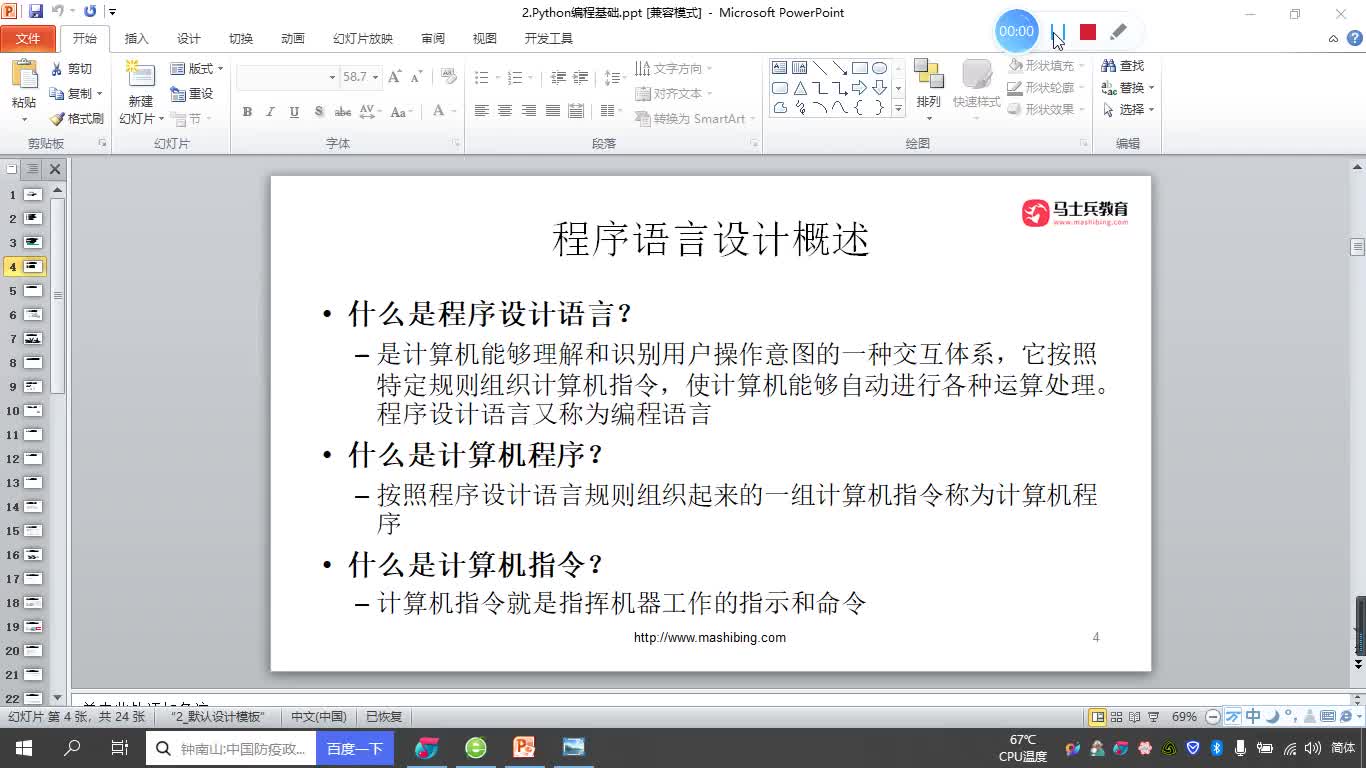Click the language 中文(中国) status button
Viewport: 1366px width, 768px height.
pos(318,717)
